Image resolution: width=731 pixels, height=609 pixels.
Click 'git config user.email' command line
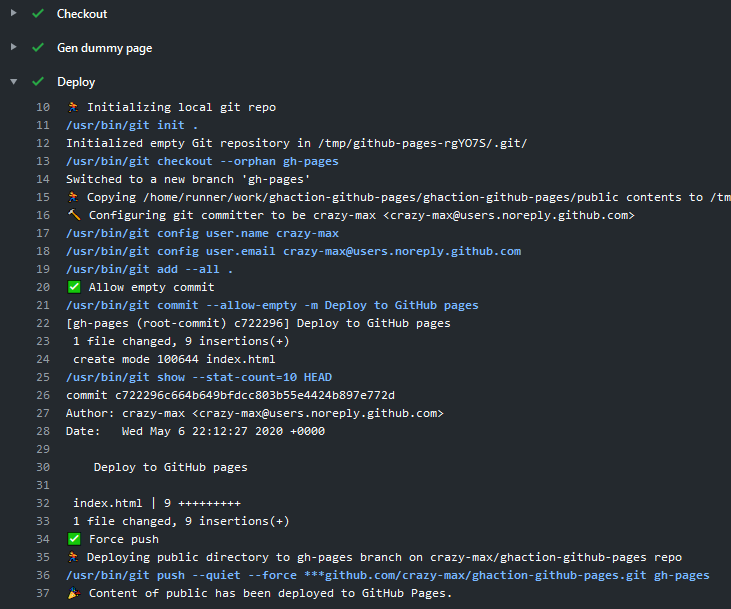pos(294,251)
